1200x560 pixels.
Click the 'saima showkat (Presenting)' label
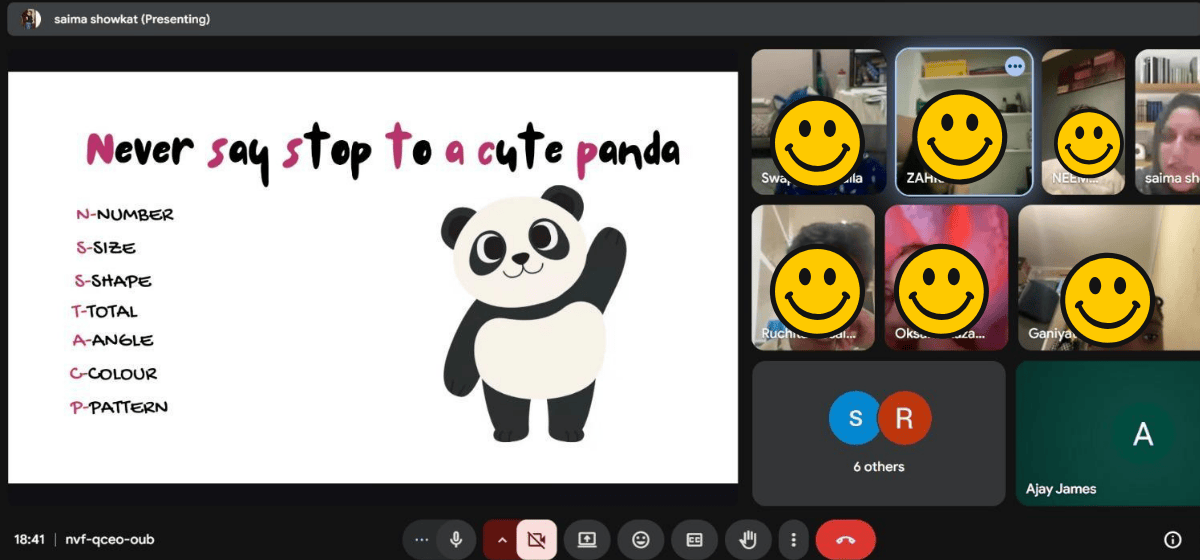(132, 19)
